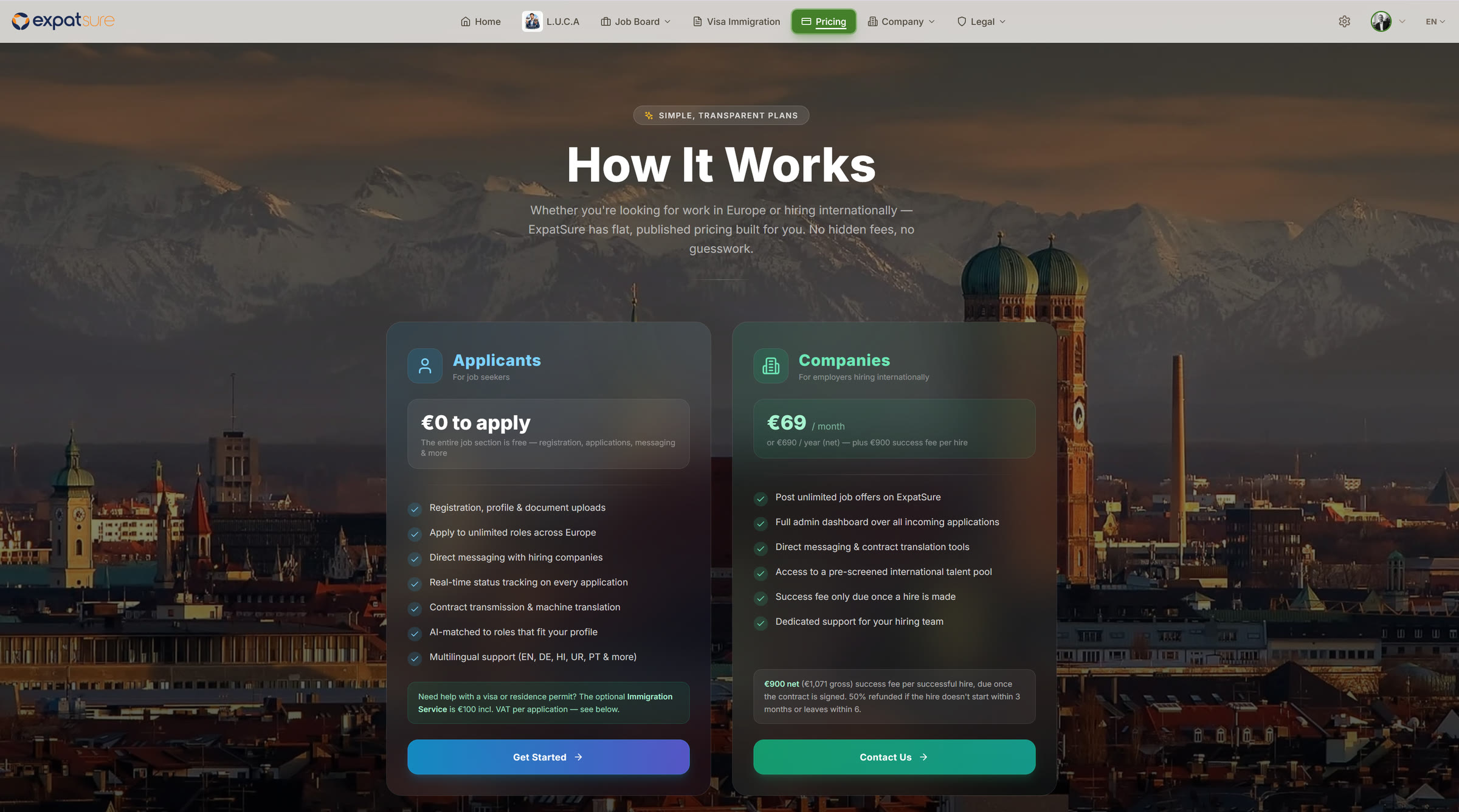
Task: Click the Job Board briefcase icon
Action: click(x=605, y=21)
